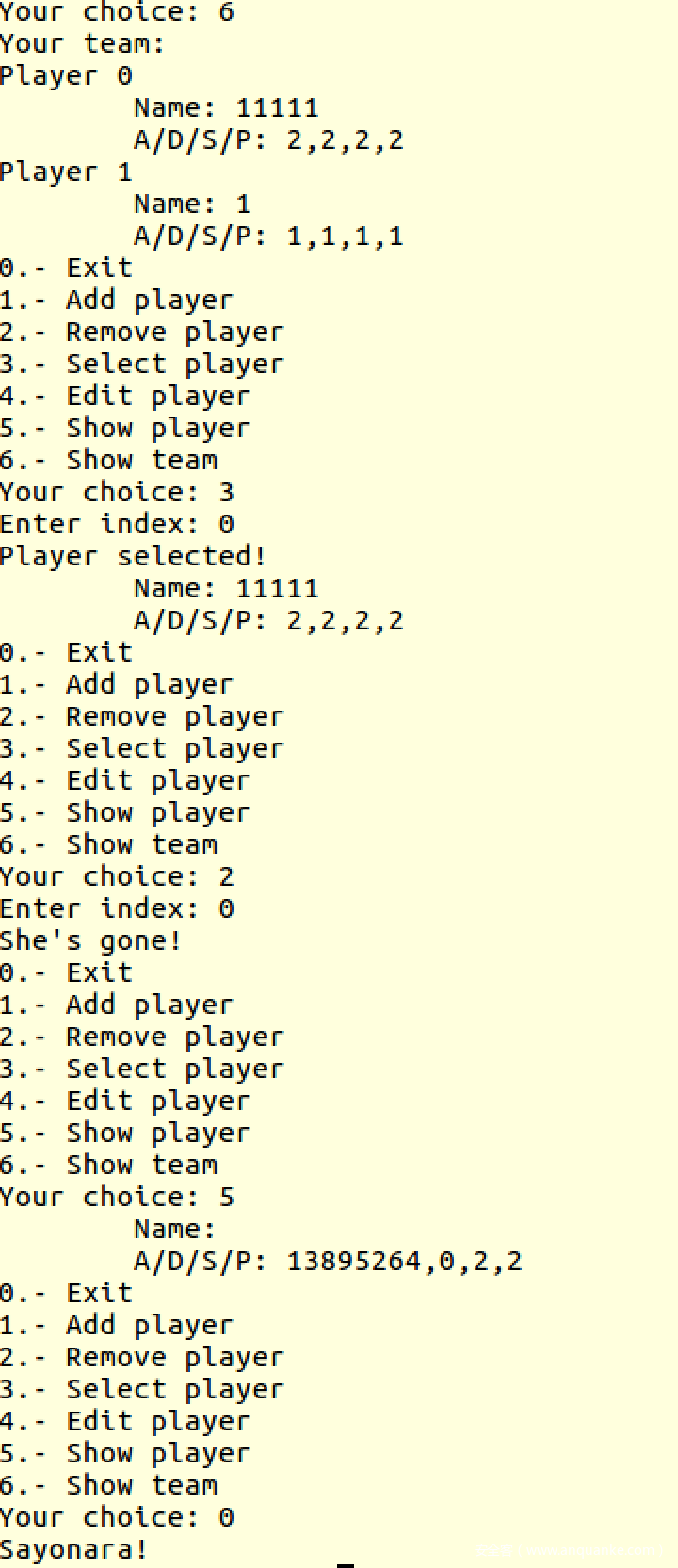Viewport: 678px width, 1568px height.
Task: Click the 'Sayonara!' exit message
Action: click(x=73, y=1550)
